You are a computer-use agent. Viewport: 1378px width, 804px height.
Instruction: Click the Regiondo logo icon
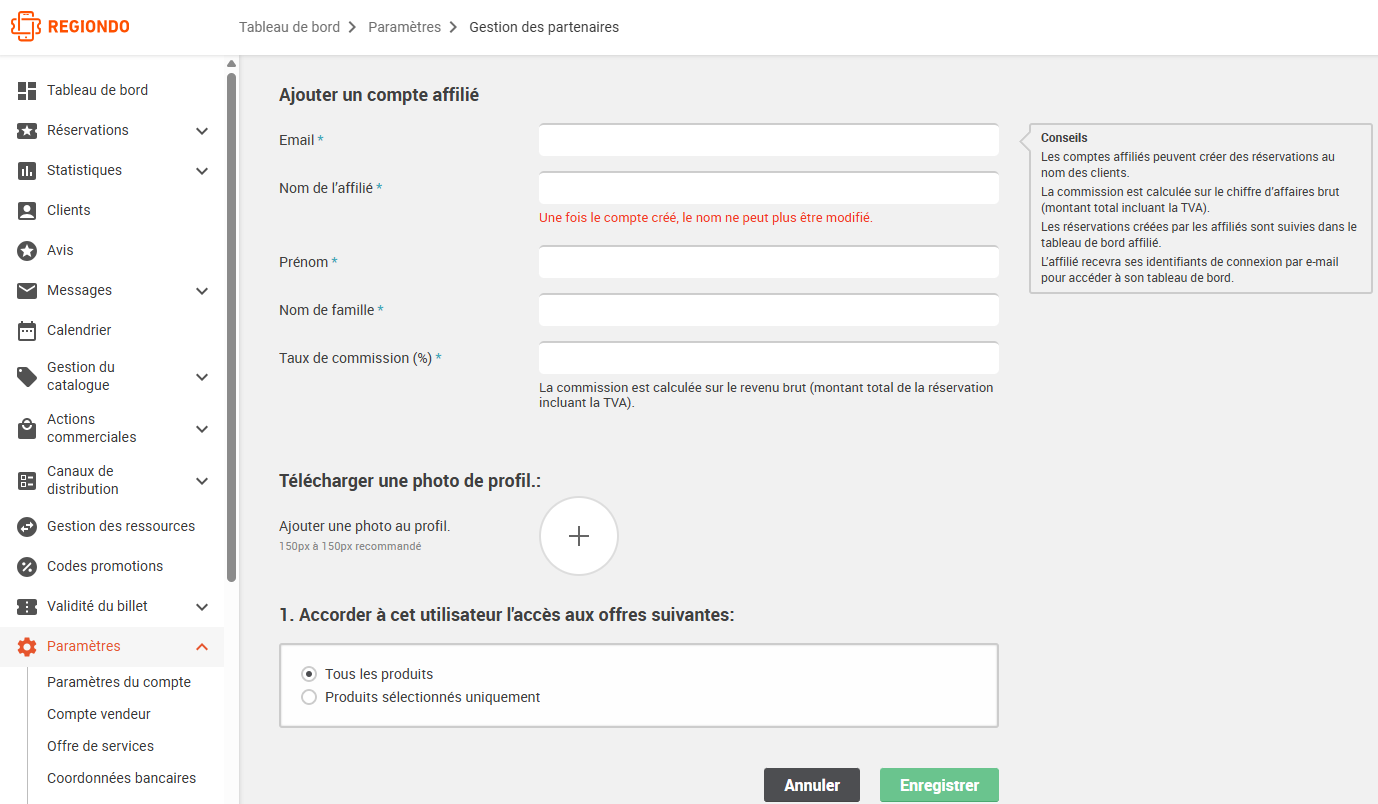pyautogui.click(x=25, y=26)
